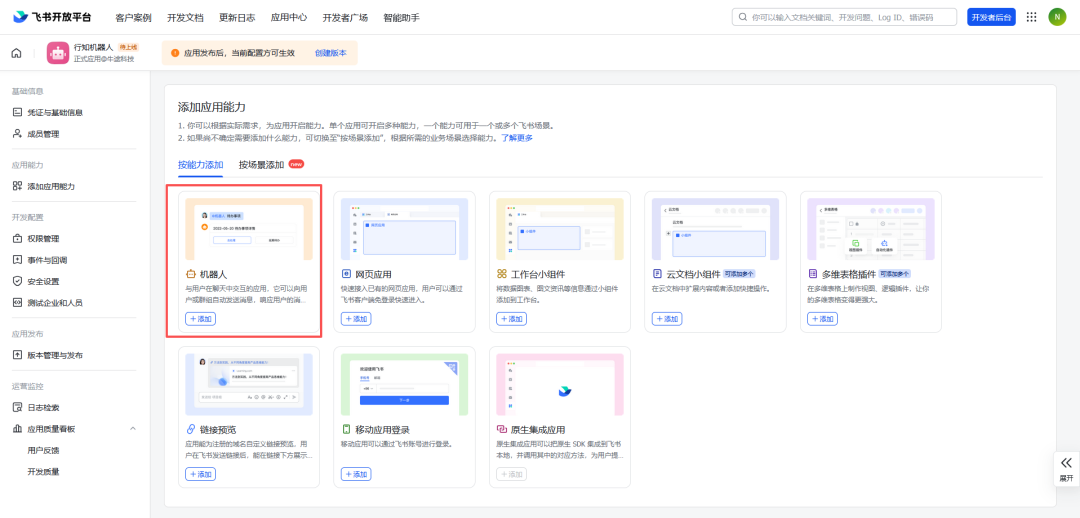
Task: Open the apps grid icon in header
Action: [1031, 17]
